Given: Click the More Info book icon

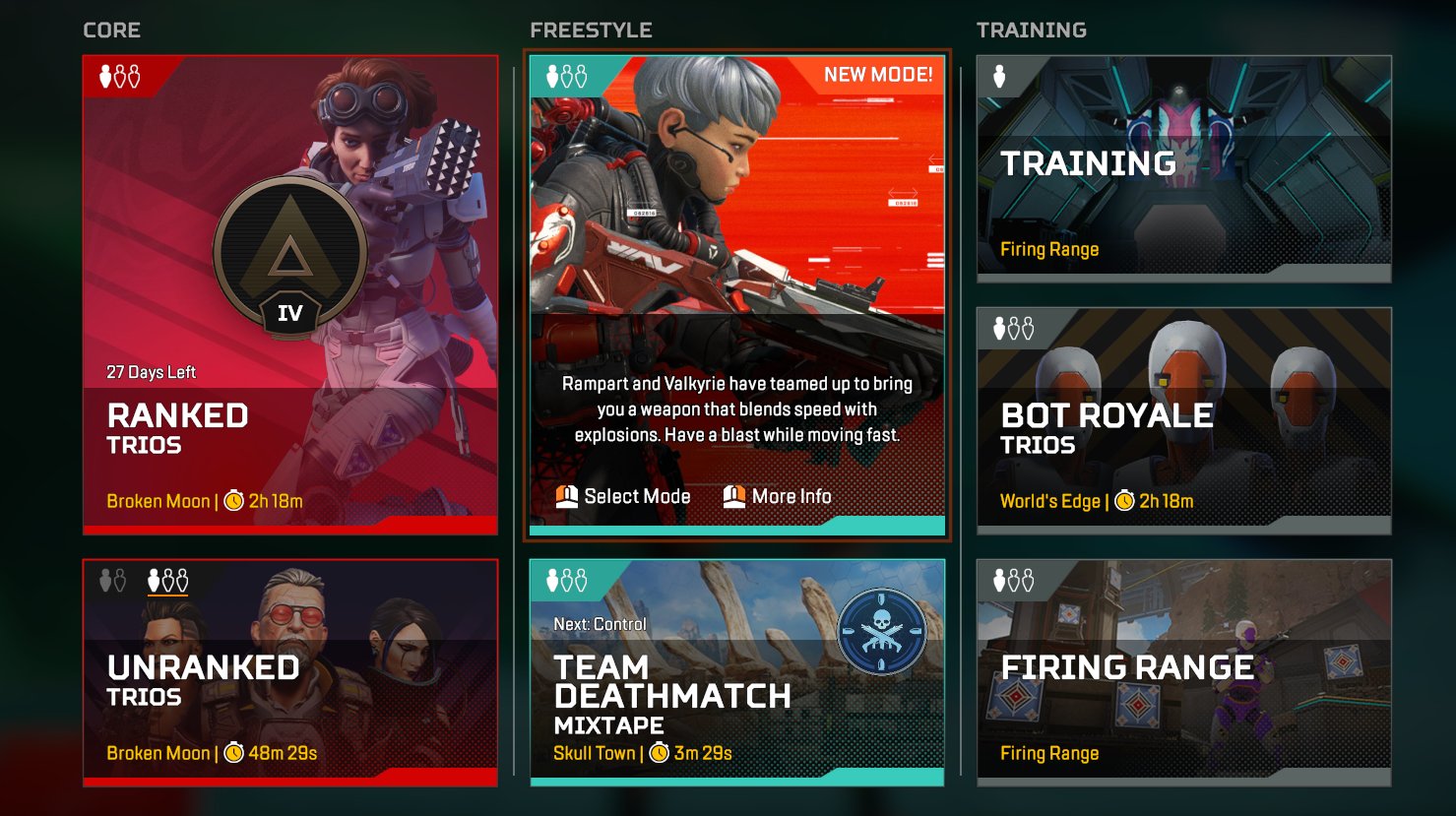Looking at the screenshot, I should (734, 496).
